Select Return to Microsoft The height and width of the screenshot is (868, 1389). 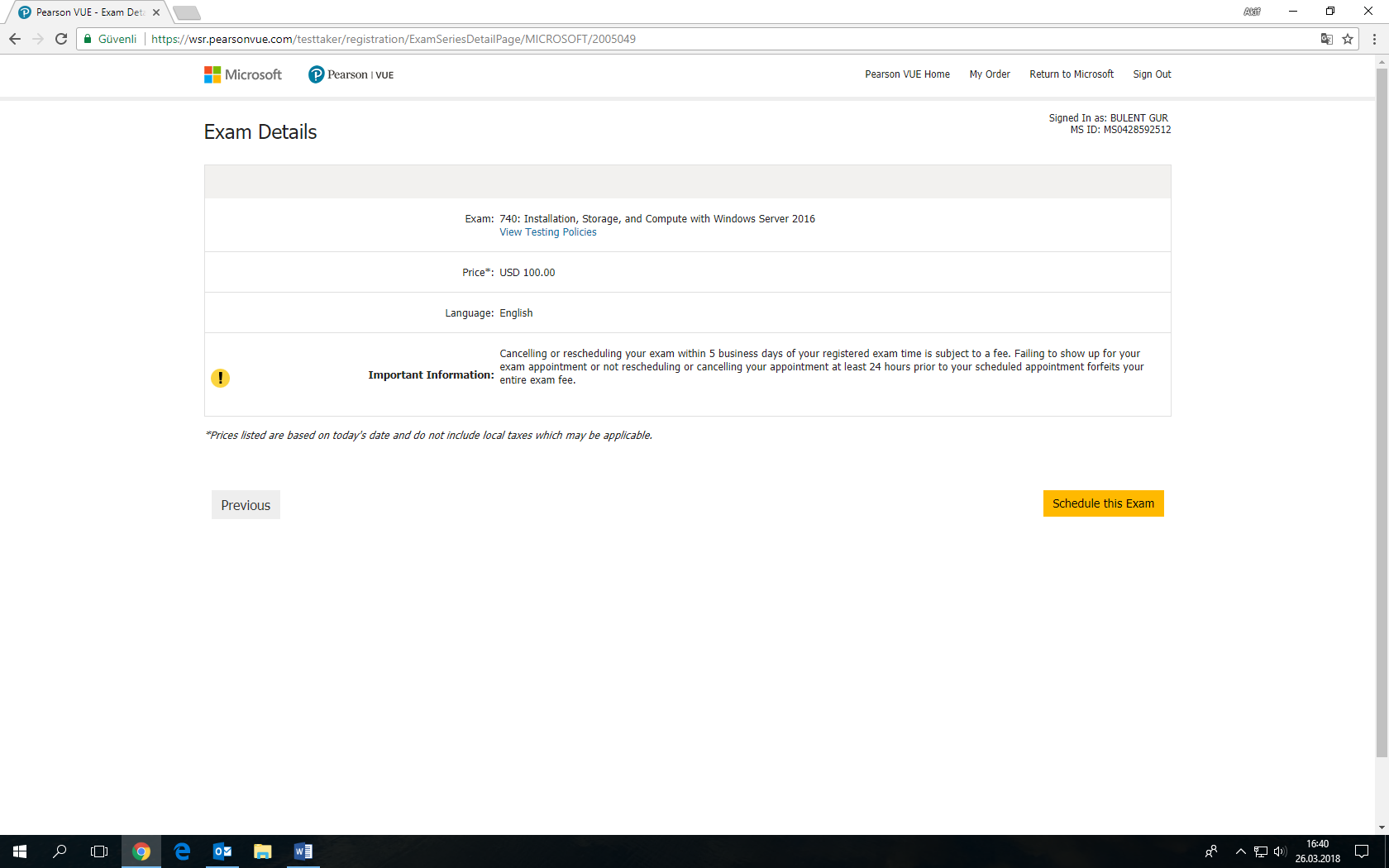[x=1072, y=74]
